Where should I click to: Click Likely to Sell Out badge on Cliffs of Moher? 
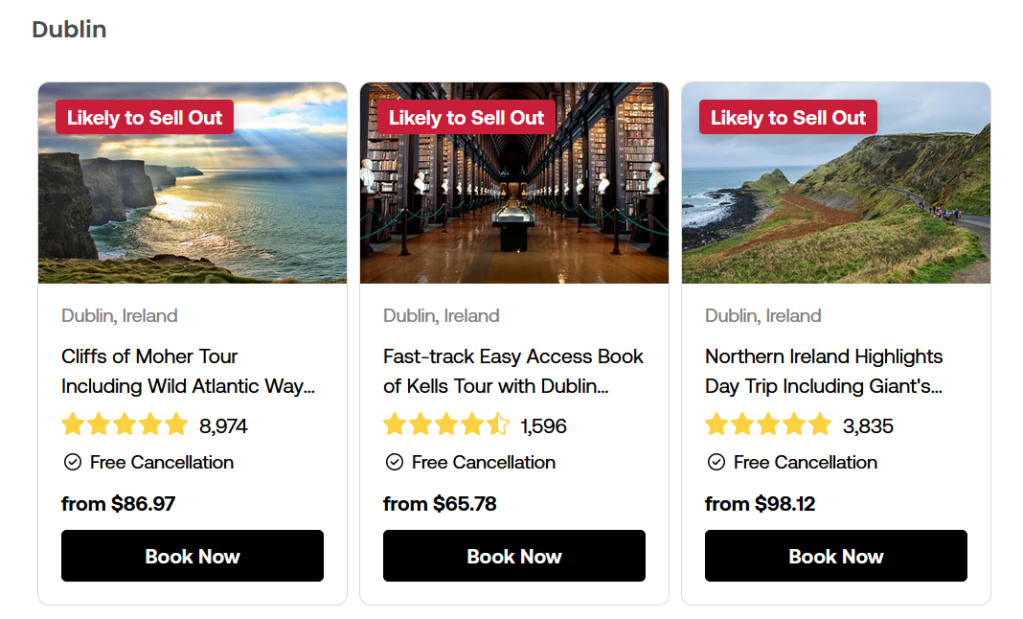145,117
